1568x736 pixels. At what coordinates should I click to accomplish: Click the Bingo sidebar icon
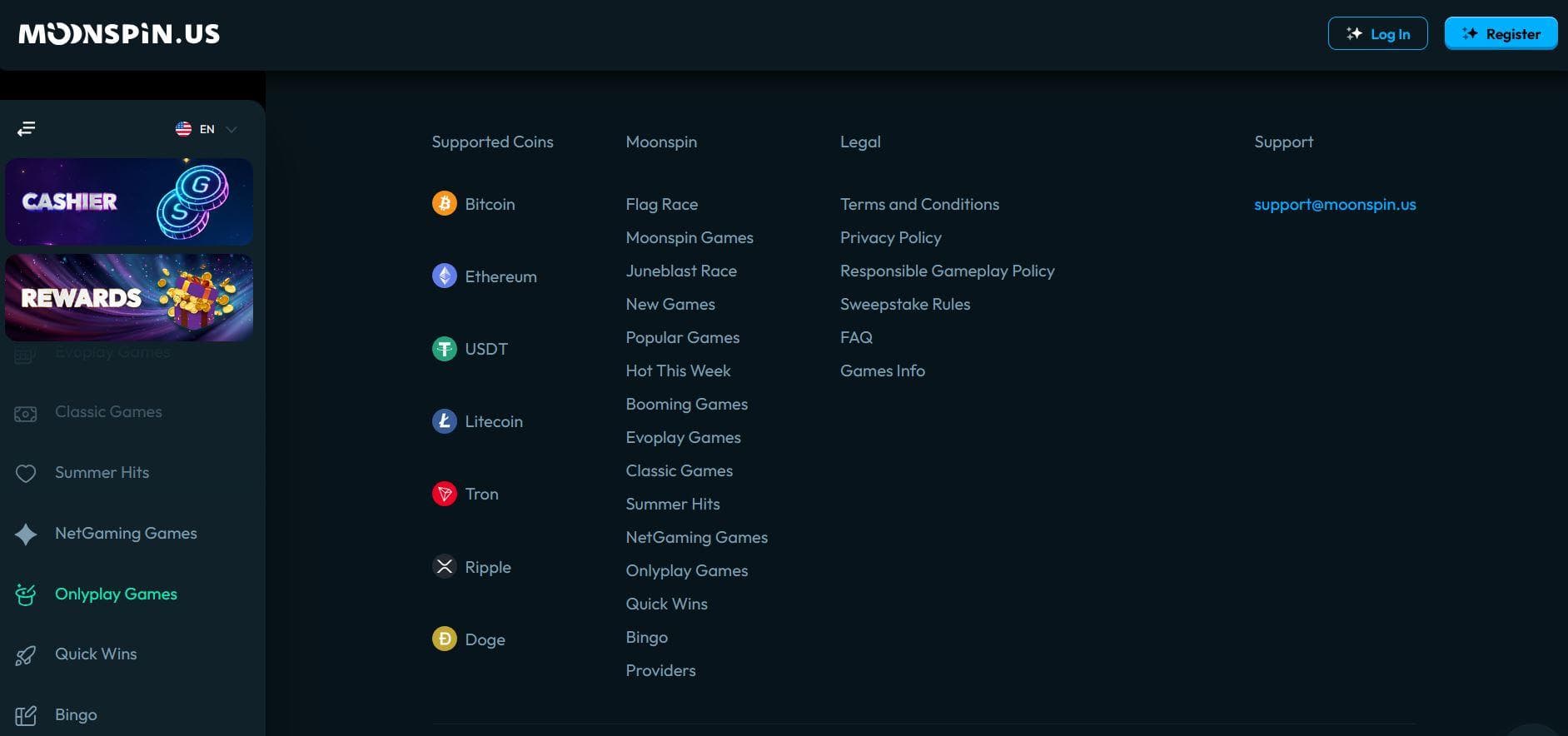point(26,716)
